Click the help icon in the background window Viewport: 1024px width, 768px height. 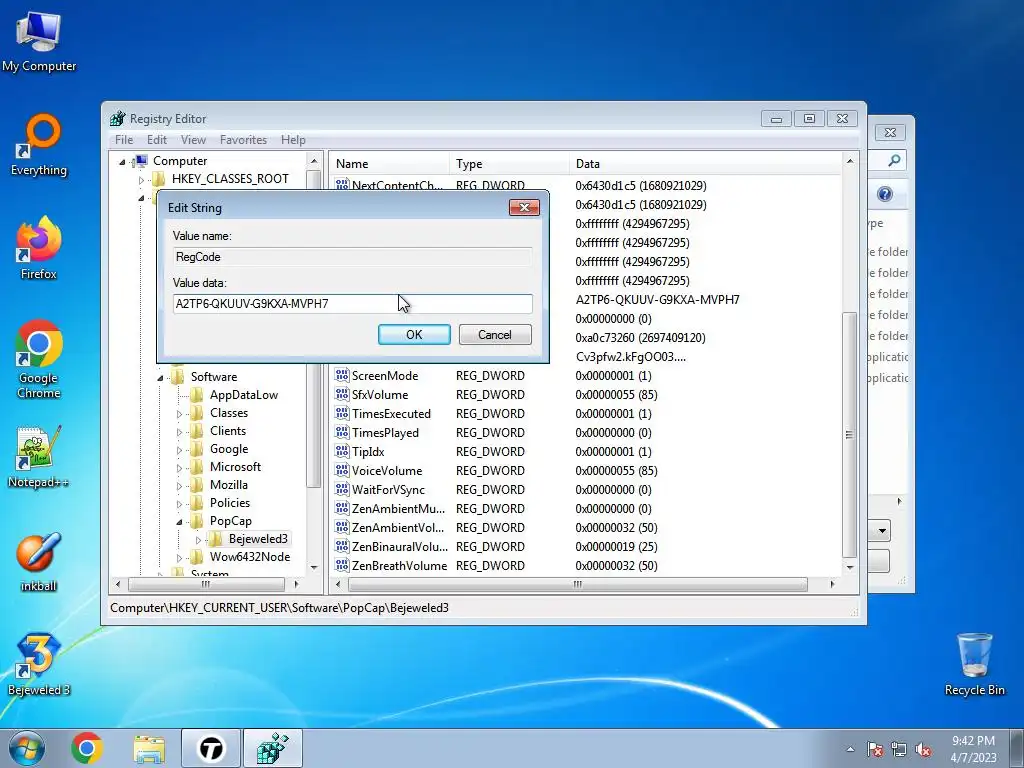coord(885,194)
